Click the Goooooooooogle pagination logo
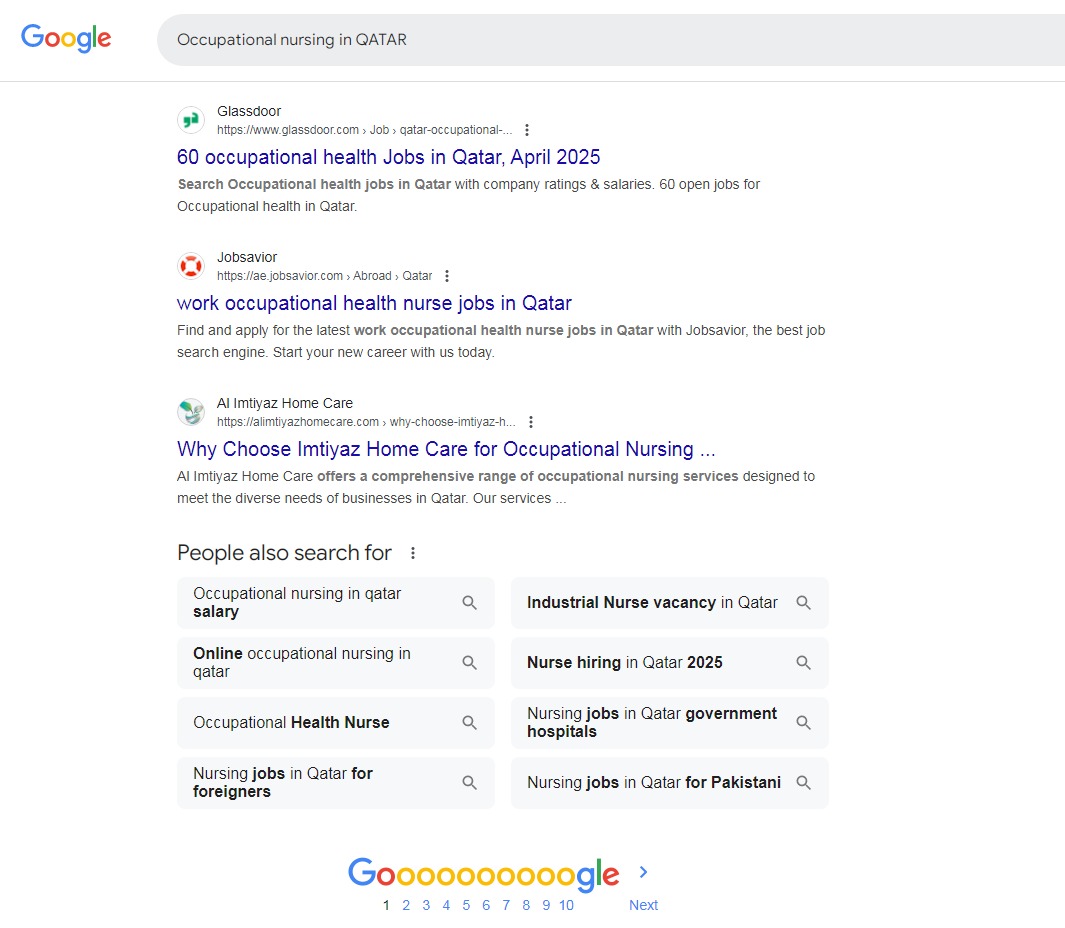The image size is (1065, 928). (484, 874)
